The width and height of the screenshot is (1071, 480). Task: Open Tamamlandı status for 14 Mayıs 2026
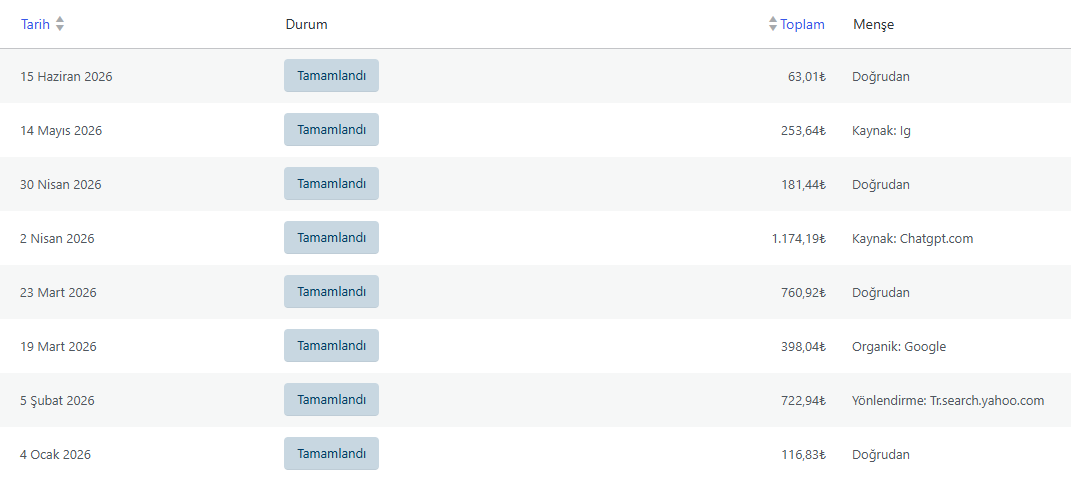[x=331, y=130]
